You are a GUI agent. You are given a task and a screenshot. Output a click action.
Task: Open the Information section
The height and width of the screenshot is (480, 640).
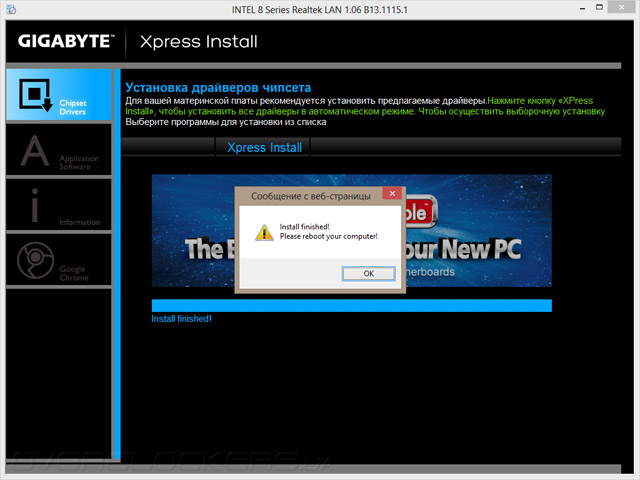coord(59,205)
